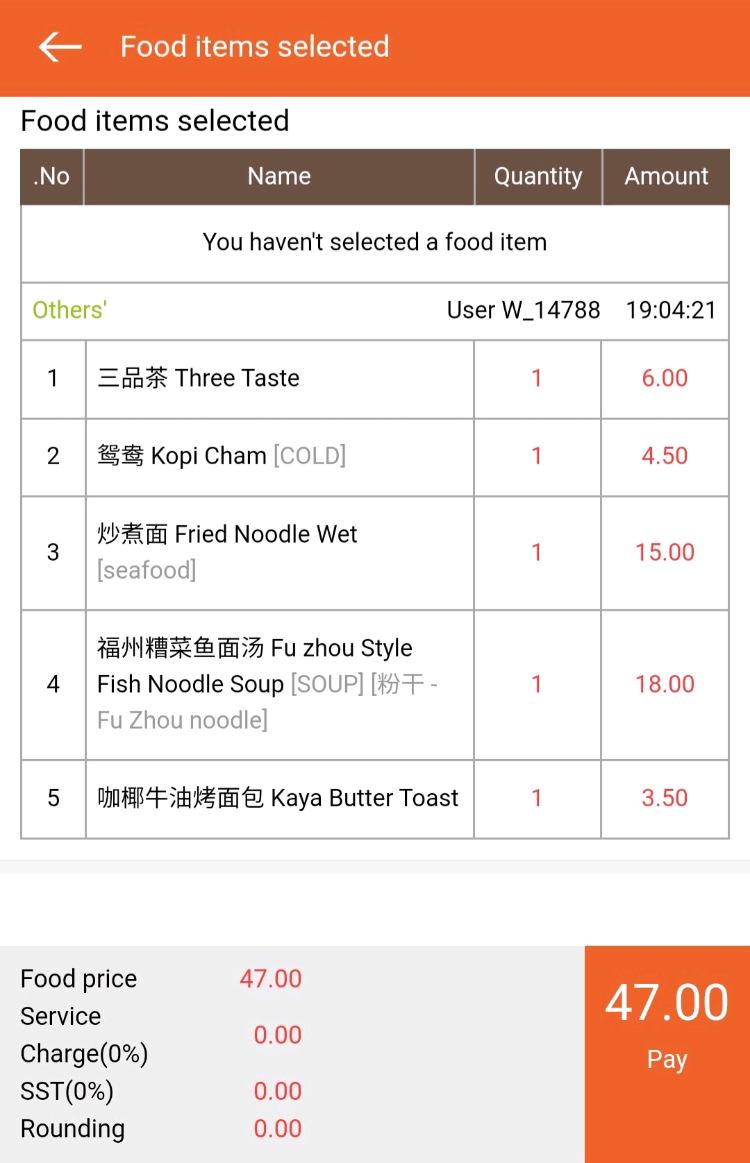Tap the 15.00 amount cell
The width and height of the screenshot is (750, 1163).
[x=665, y=552]
